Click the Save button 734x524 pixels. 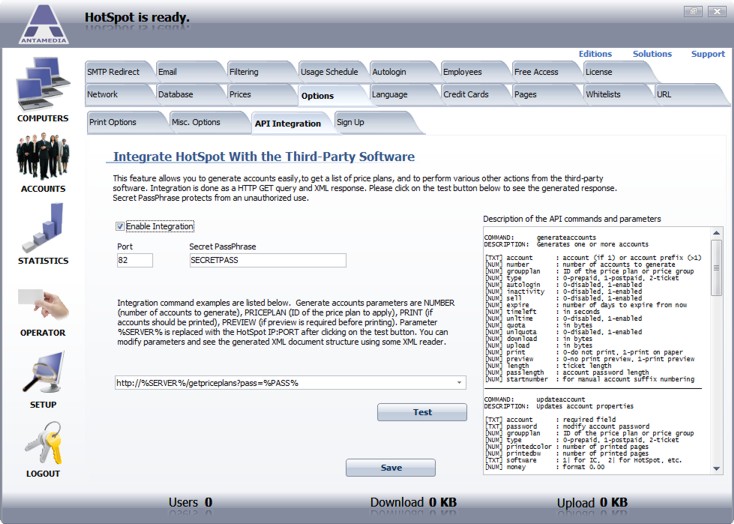(x=391, y=467)
